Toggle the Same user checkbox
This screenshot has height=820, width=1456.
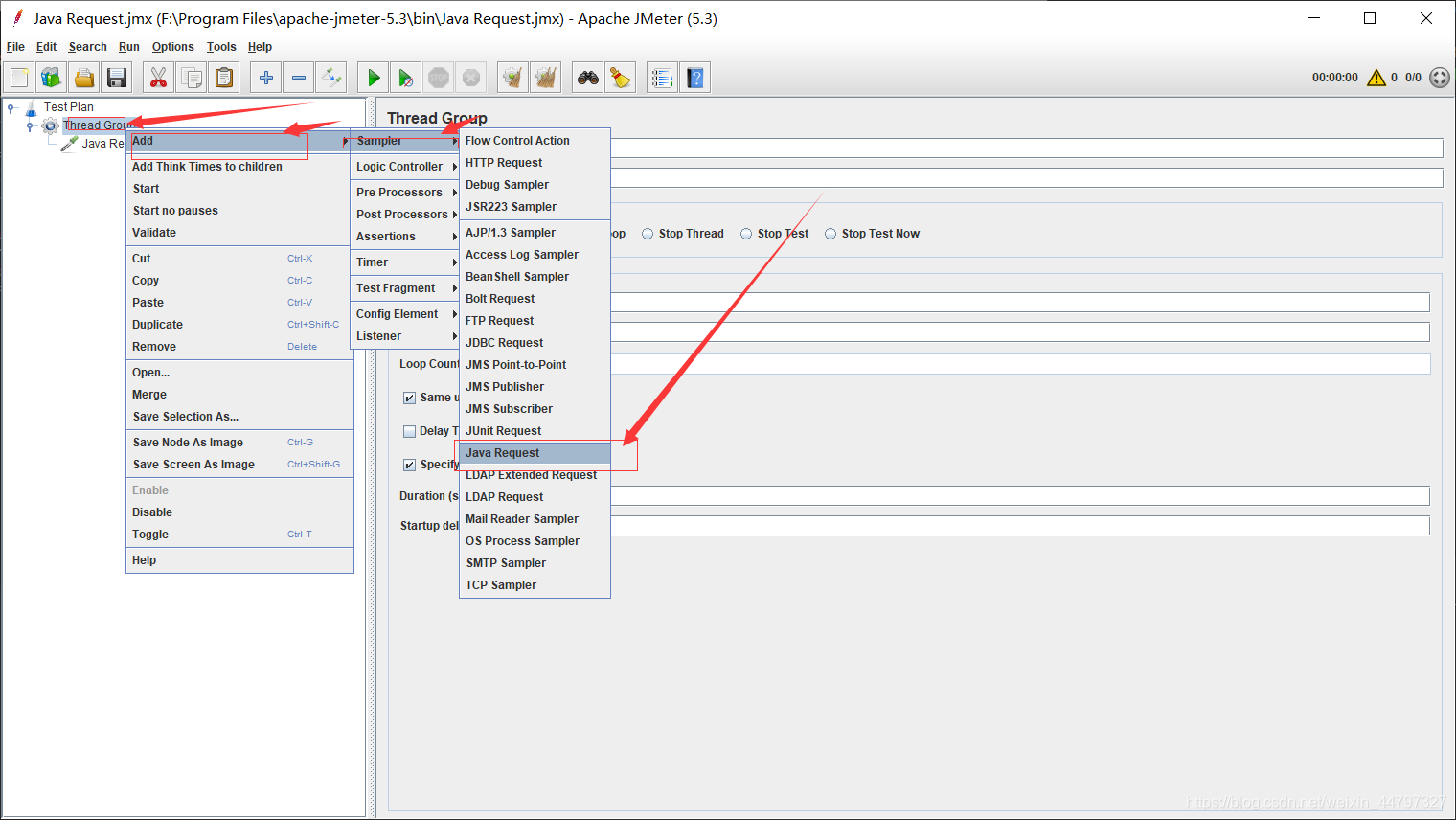click(x=409, y=398)
